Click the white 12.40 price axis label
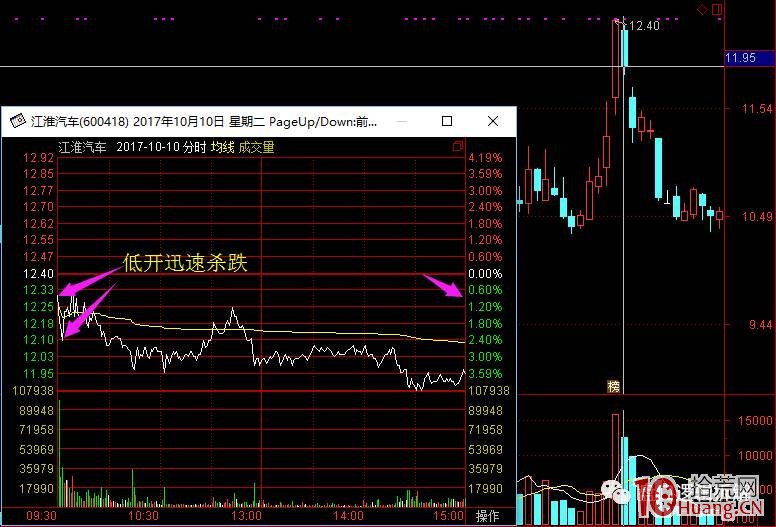Image resolution: width=776 pixels, height=527 pixels. [39, 274]
